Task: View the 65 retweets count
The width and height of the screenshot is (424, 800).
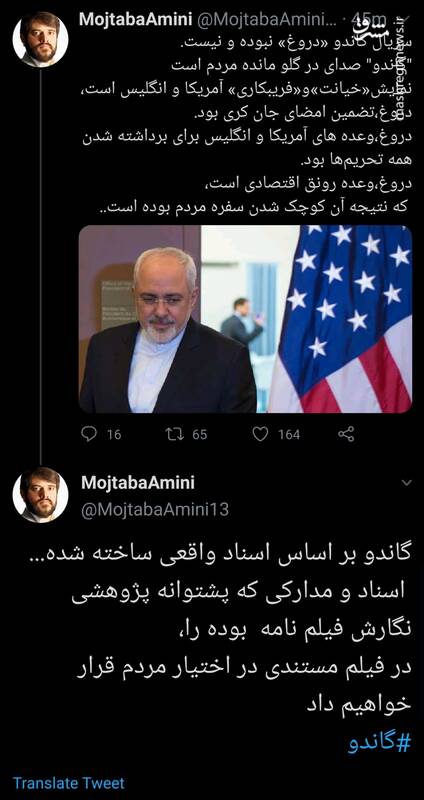Action: (x=199, y=435)
